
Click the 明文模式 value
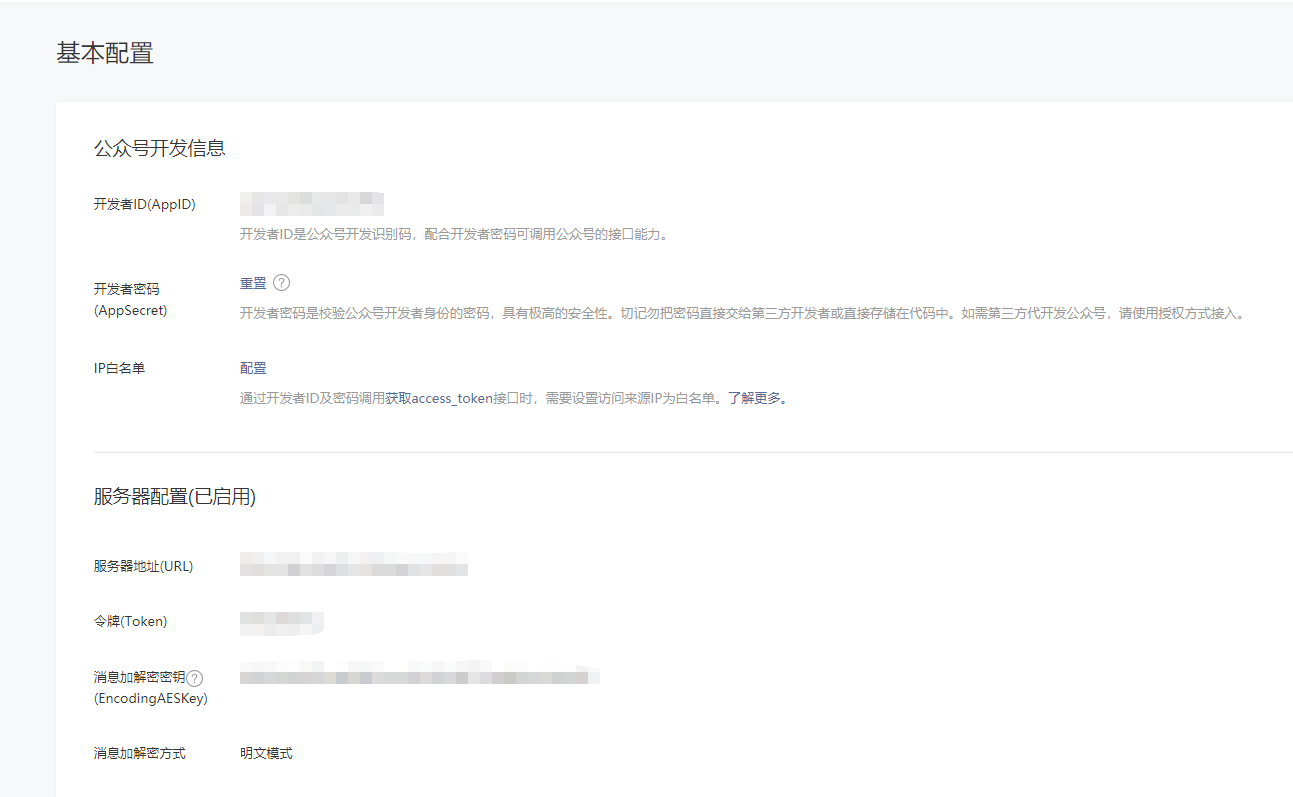tap(266, 753)
